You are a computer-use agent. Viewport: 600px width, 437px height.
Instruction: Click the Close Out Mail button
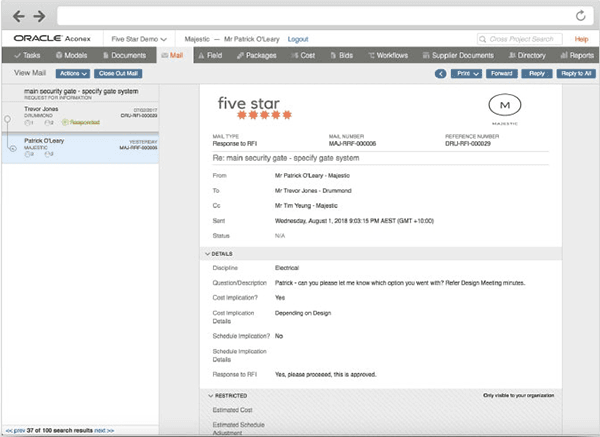[x=118, y=73]
